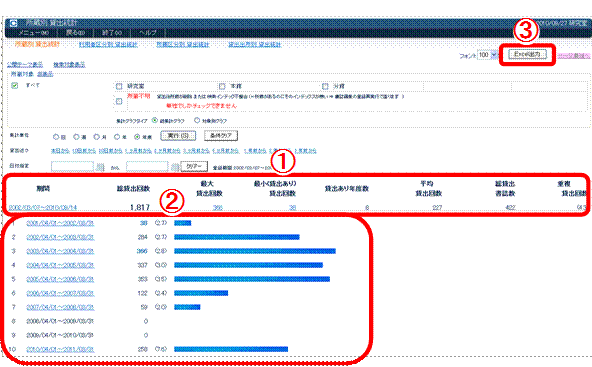Image resolution: width=592 pixels, height=367 pixels.
Task: Open calendar picker beside end date field
Action: 175,167
